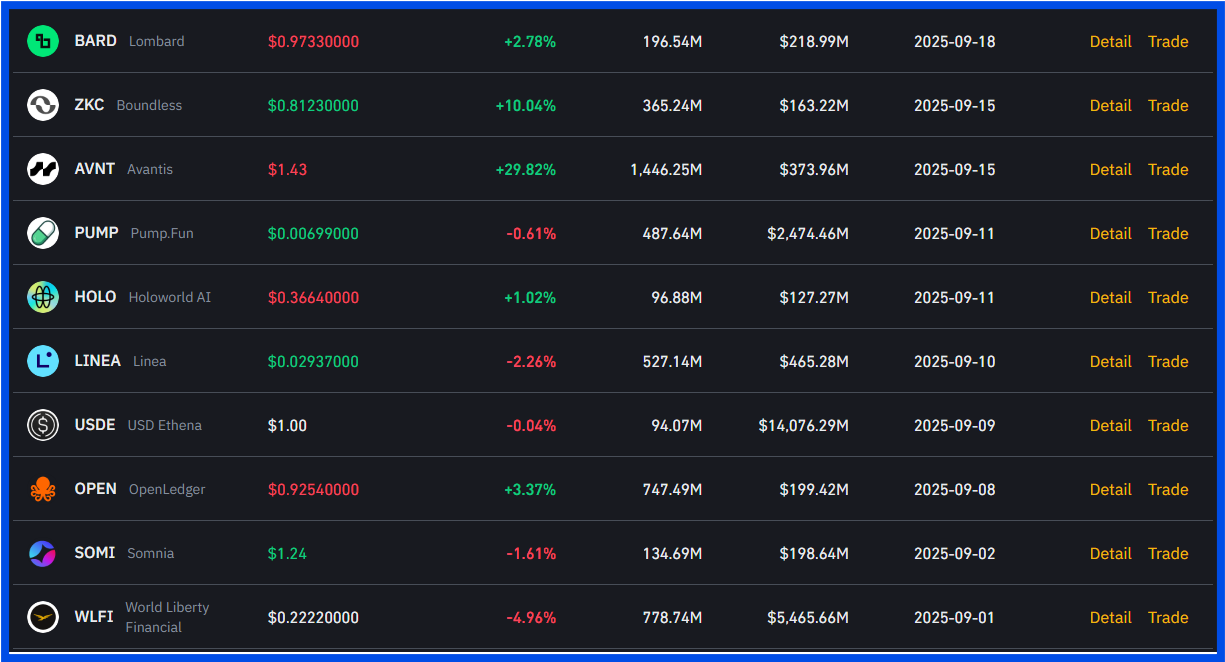Select the HOLO ticker text
Image resolution: width=1225 pixels, height=662 pixels.
pos(95,297)
